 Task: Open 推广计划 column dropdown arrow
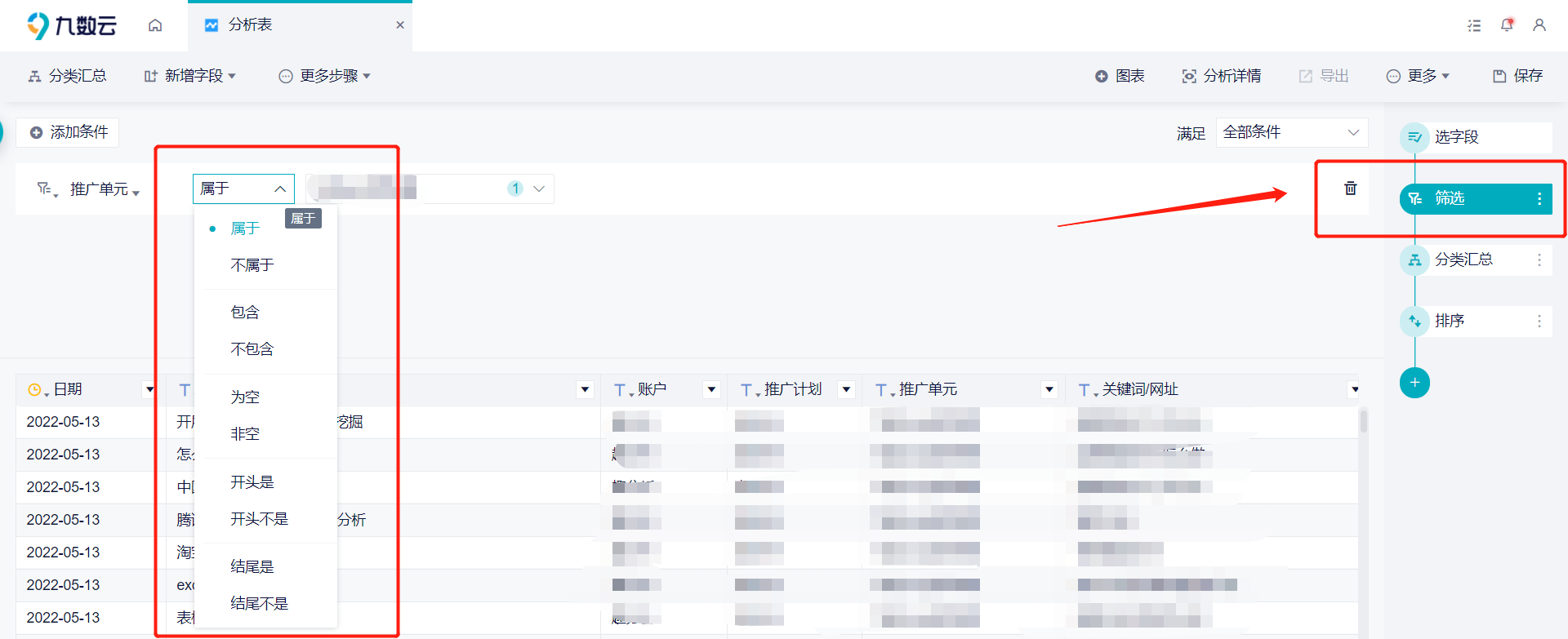point(846,390)
